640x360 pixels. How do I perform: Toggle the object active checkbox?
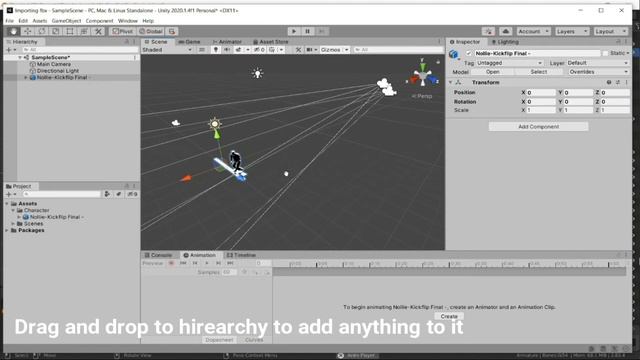pos(469,53)
